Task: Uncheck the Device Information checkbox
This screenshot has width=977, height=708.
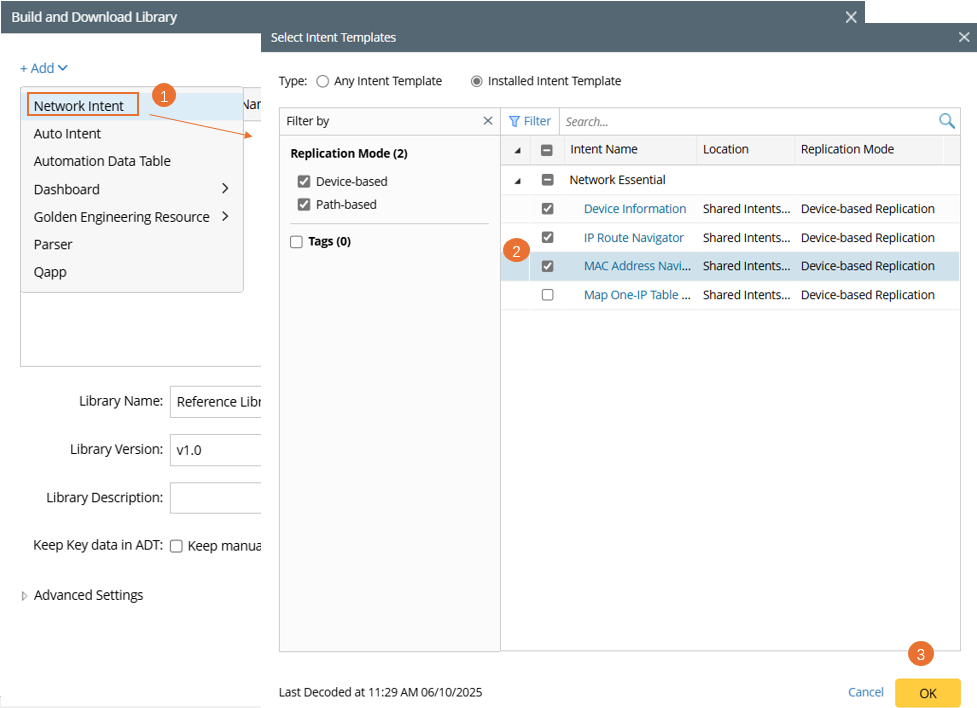Action: [547, 209]
